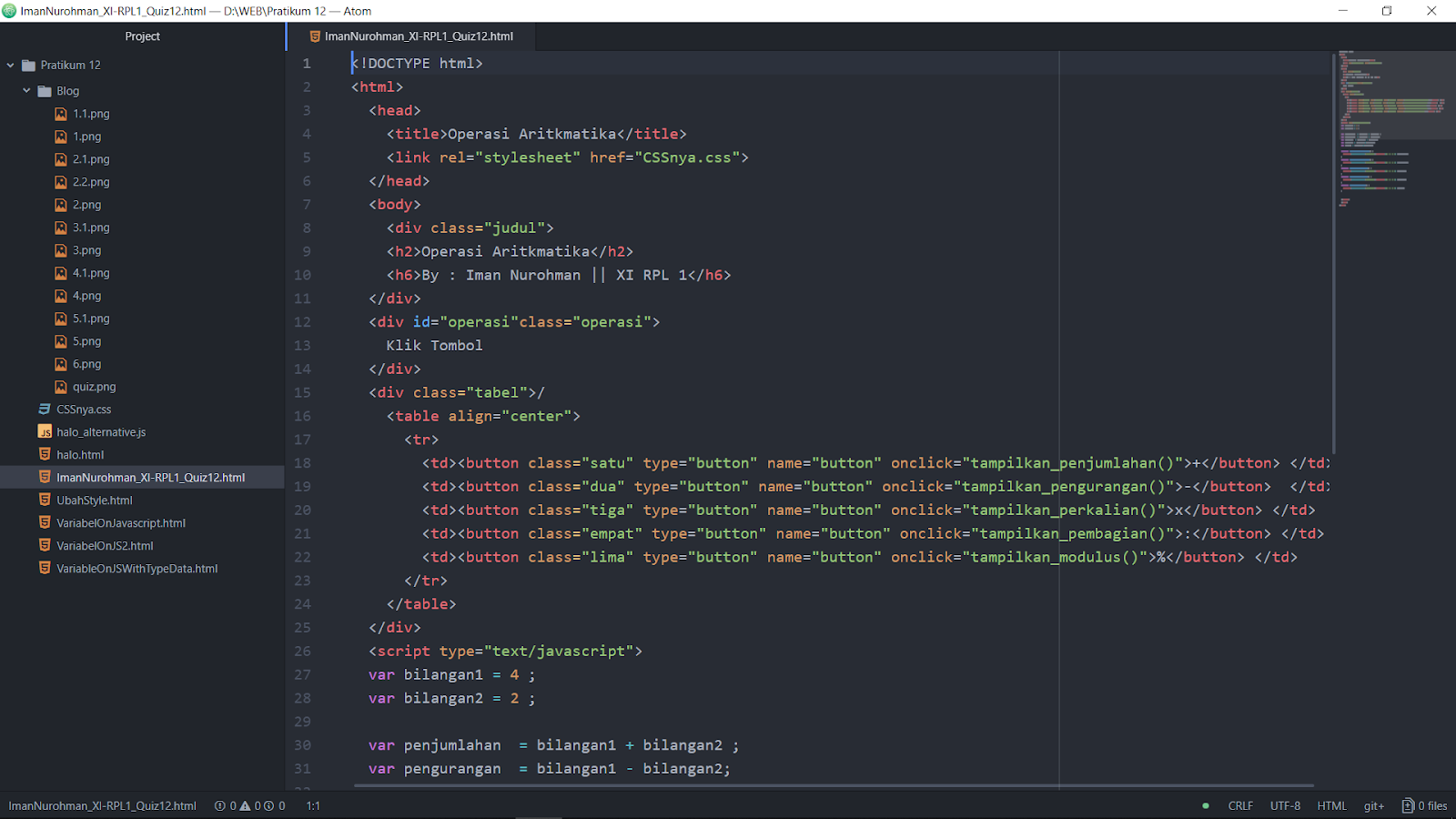Collapse the Blog folder
The image size is (1456, 819).
pyautogui.click(x=26, y=91)
